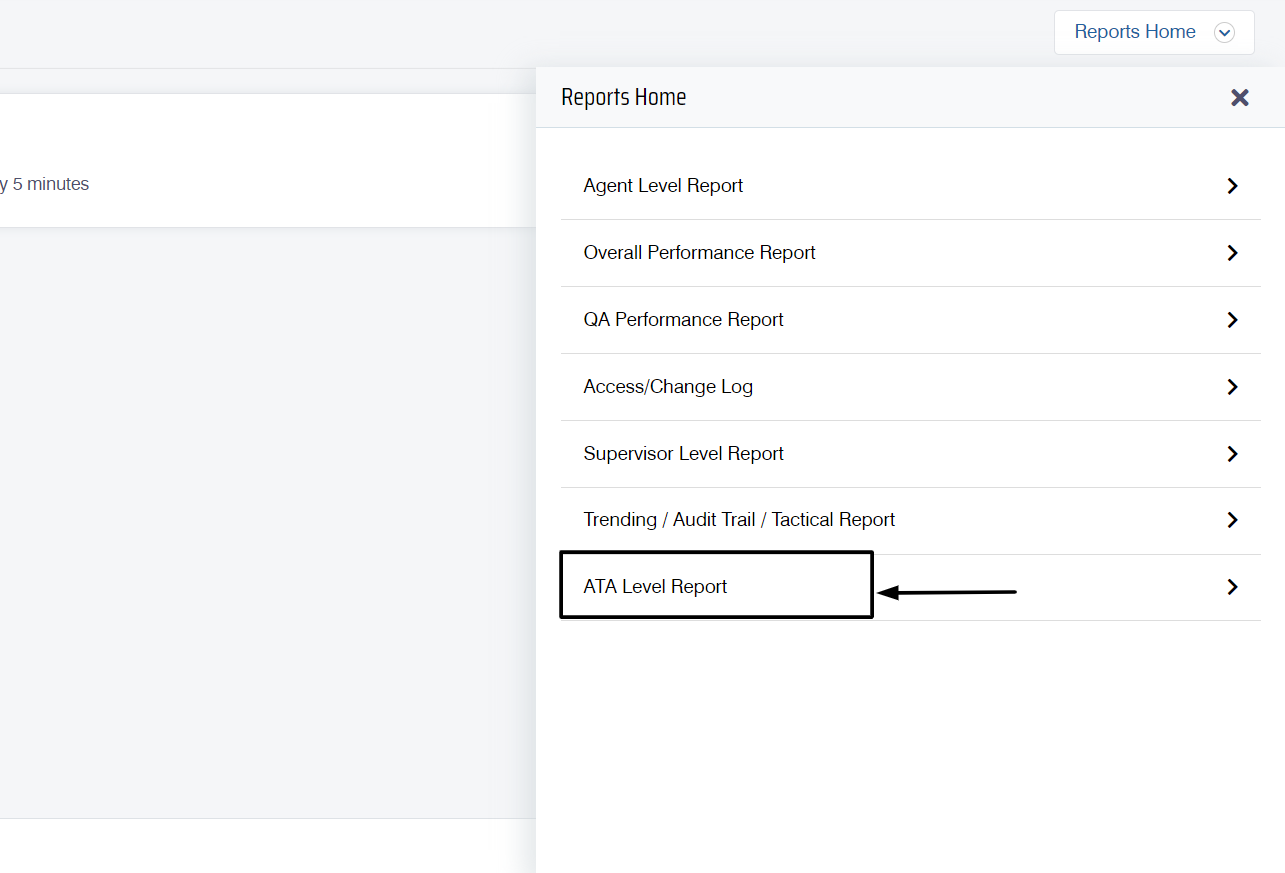
Task: Open the QA Performance Report
Action: click(910, 320)
